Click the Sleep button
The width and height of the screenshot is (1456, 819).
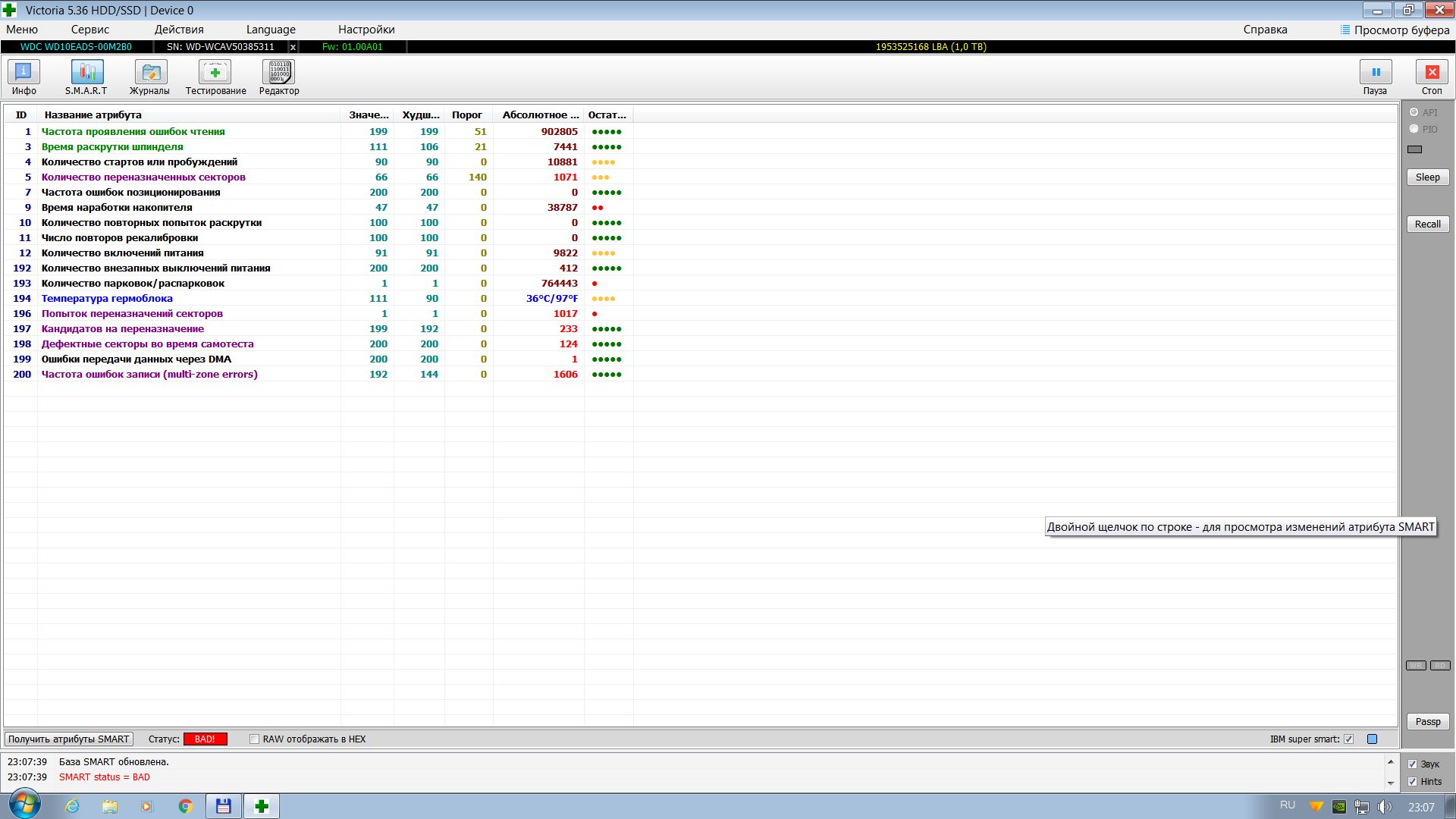[1427, 177]
